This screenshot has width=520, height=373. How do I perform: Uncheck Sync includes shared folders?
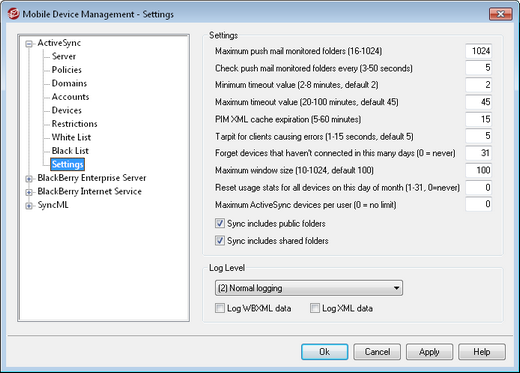[x=220, y=240]
